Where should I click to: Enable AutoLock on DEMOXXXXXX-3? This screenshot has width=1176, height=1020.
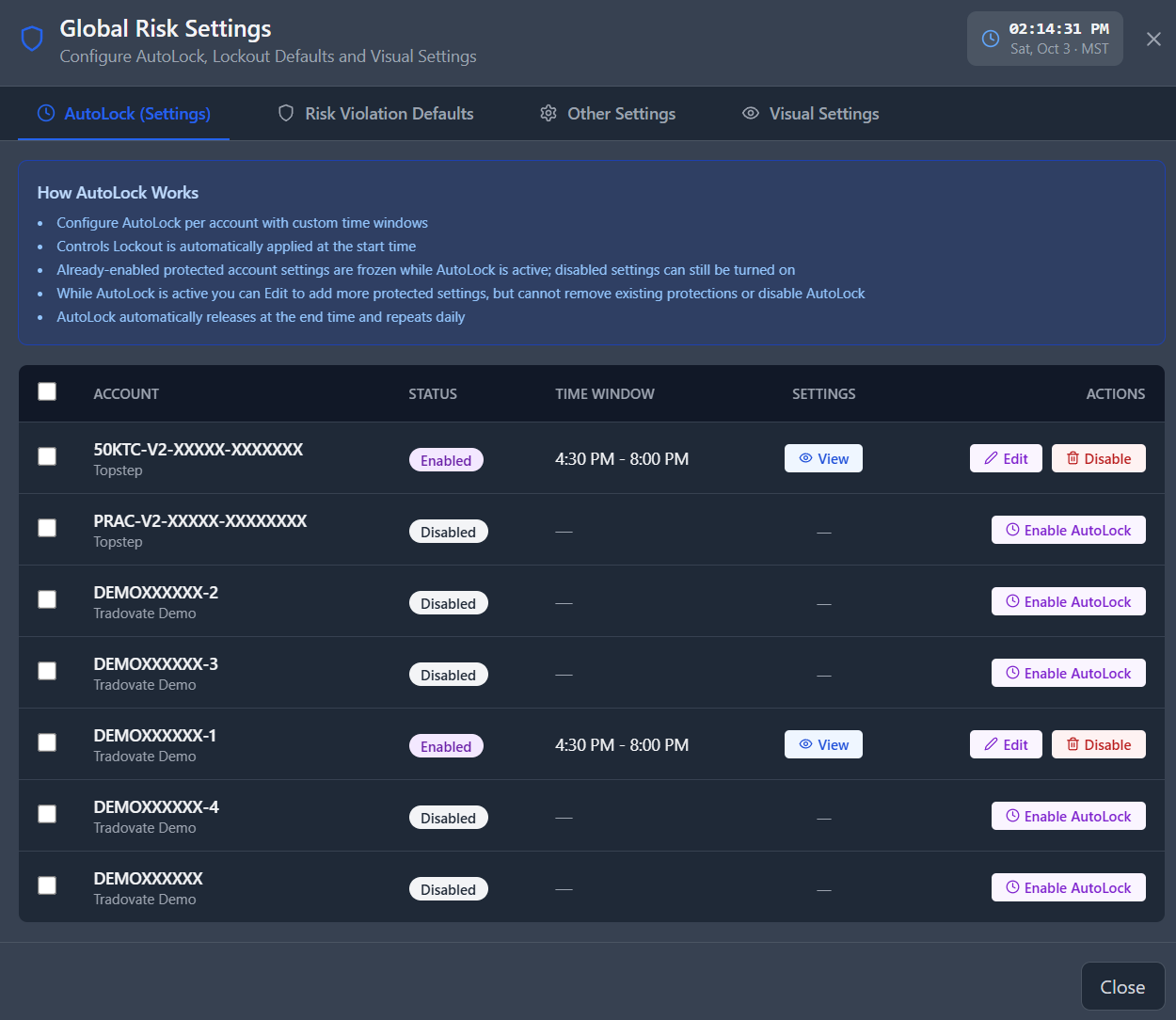(x=1069, y=673)
